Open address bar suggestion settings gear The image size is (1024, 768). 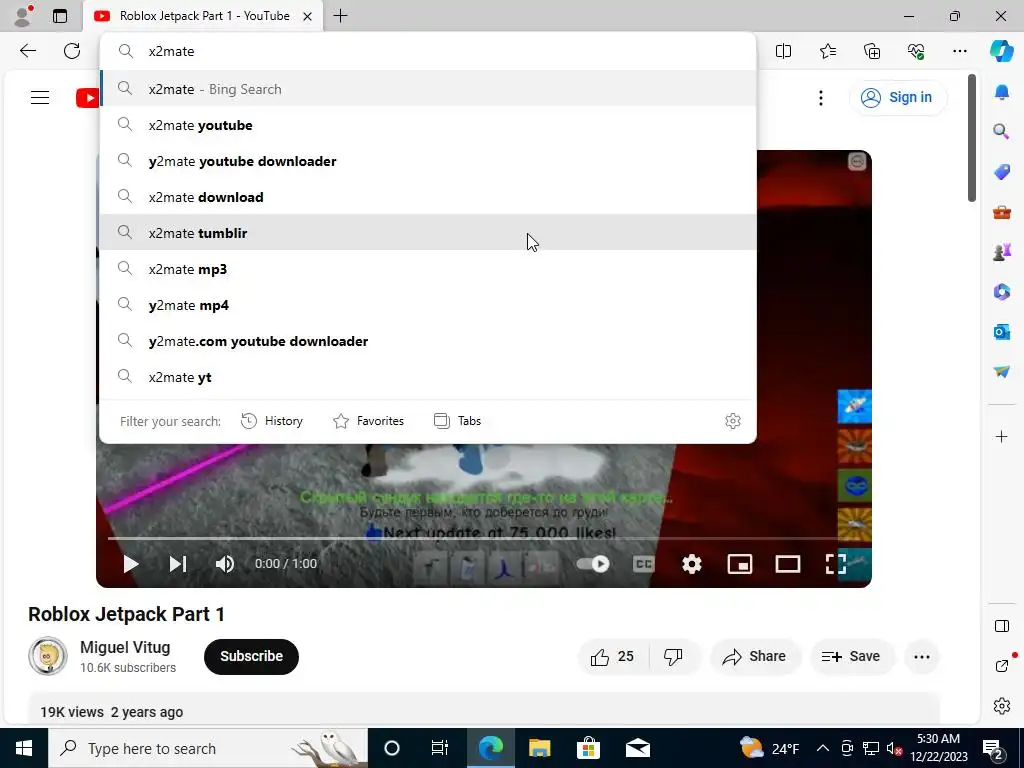pos(733,421)
